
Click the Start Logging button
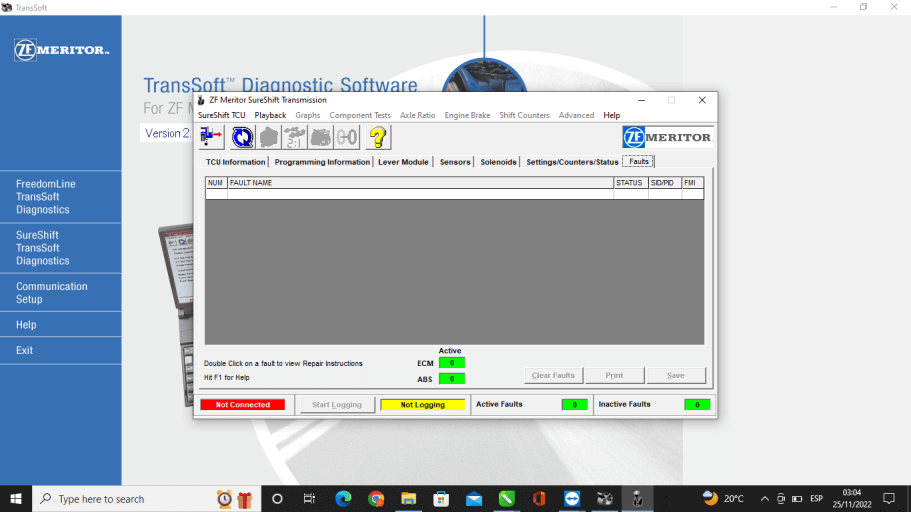336,405
